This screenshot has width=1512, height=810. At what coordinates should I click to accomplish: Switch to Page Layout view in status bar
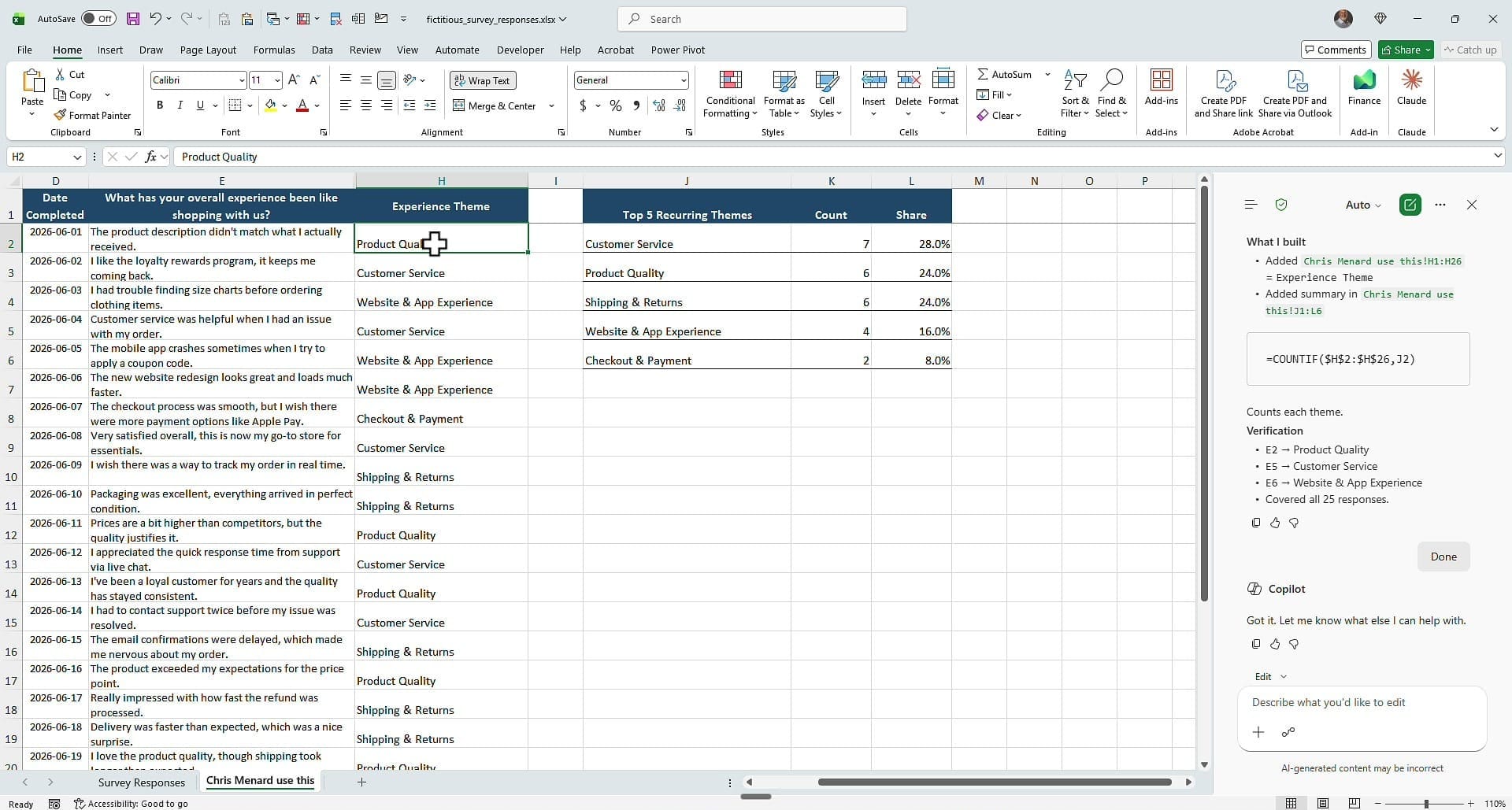1323,804
